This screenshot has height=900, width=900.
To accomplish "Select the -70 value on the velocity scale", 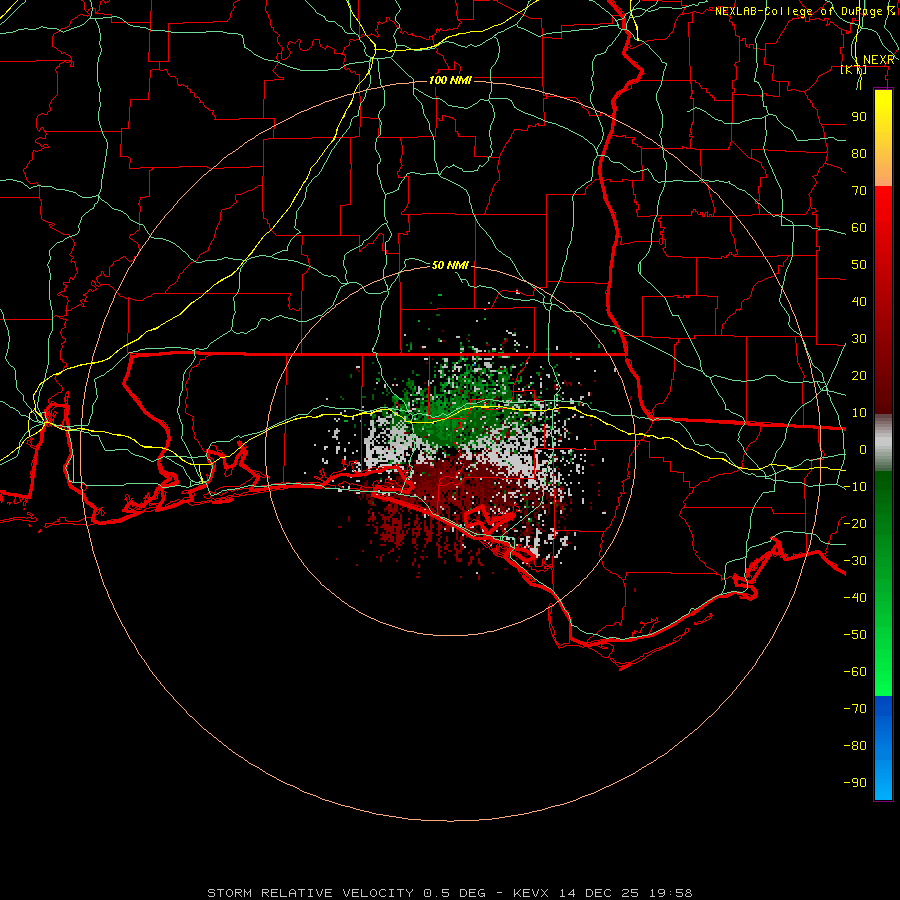I will coord(855,709).
